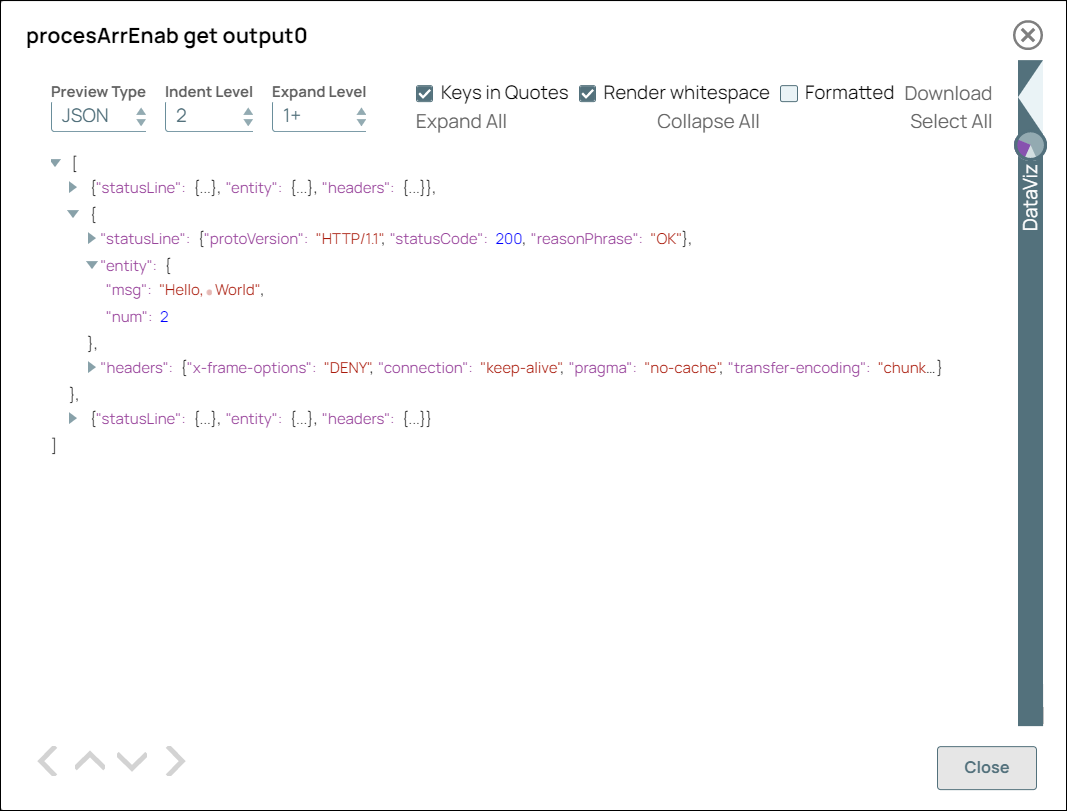Expand the headers object node
This screenshot has width=1067, height=811.
coord(91,368)
